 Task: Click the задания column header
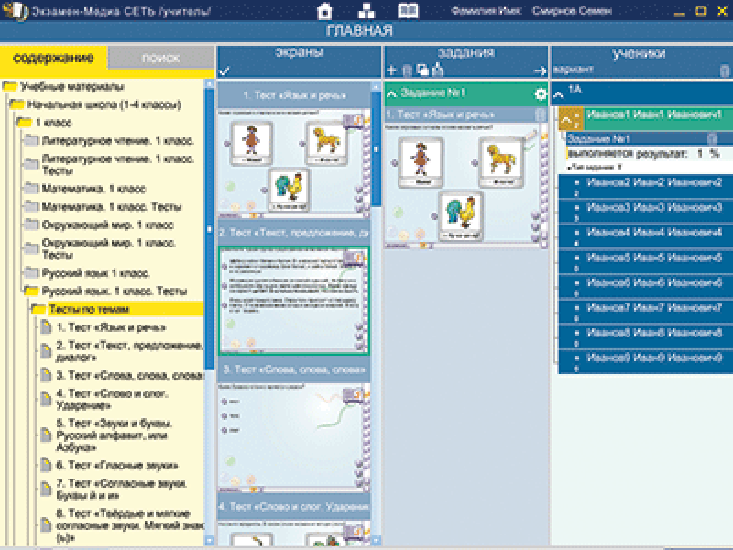[466, 53]
